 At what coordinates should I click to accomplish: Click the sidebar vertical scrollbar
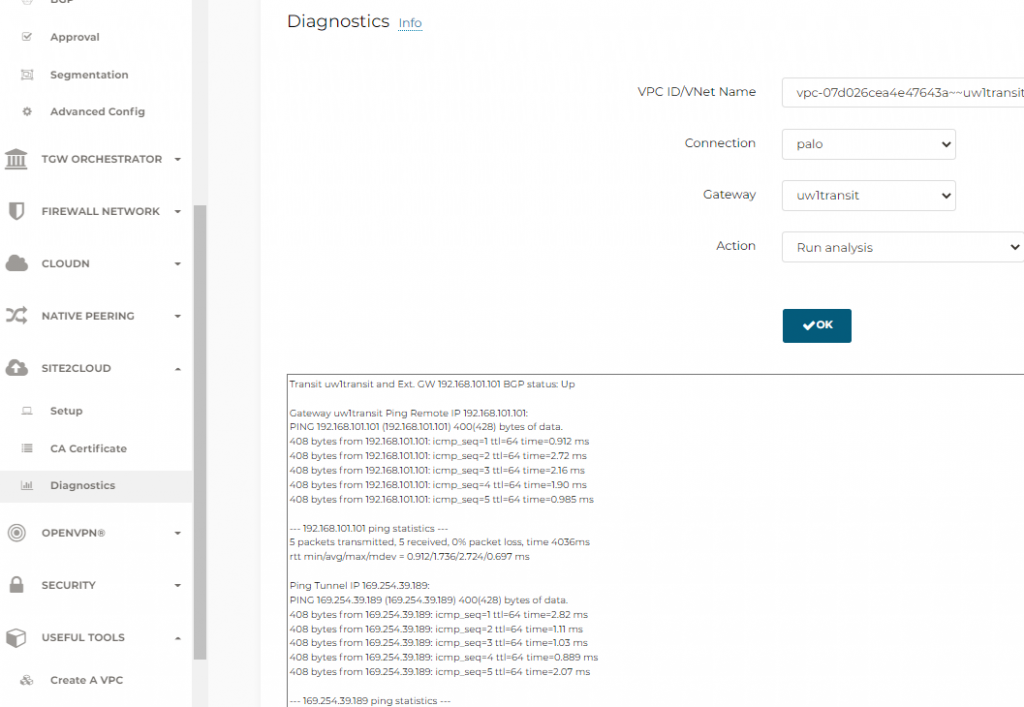[200, 432]
